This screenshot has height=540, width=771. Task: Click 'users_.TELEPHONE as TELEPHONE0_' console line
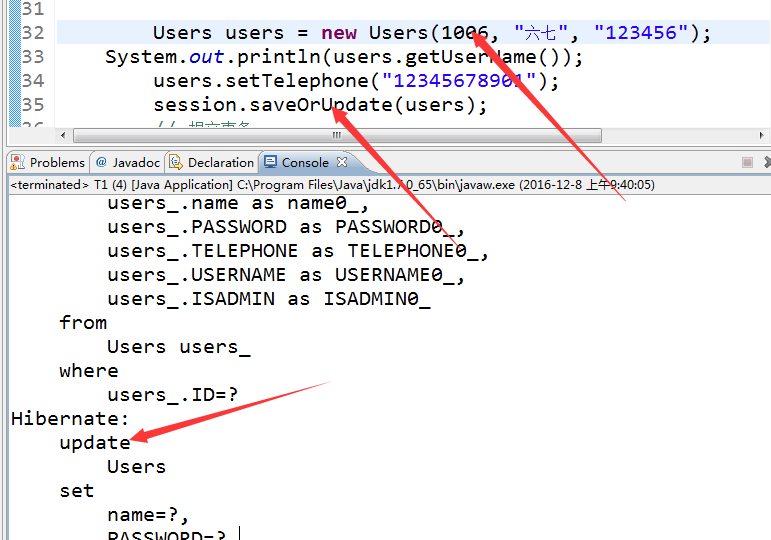(x=298, y=251)
